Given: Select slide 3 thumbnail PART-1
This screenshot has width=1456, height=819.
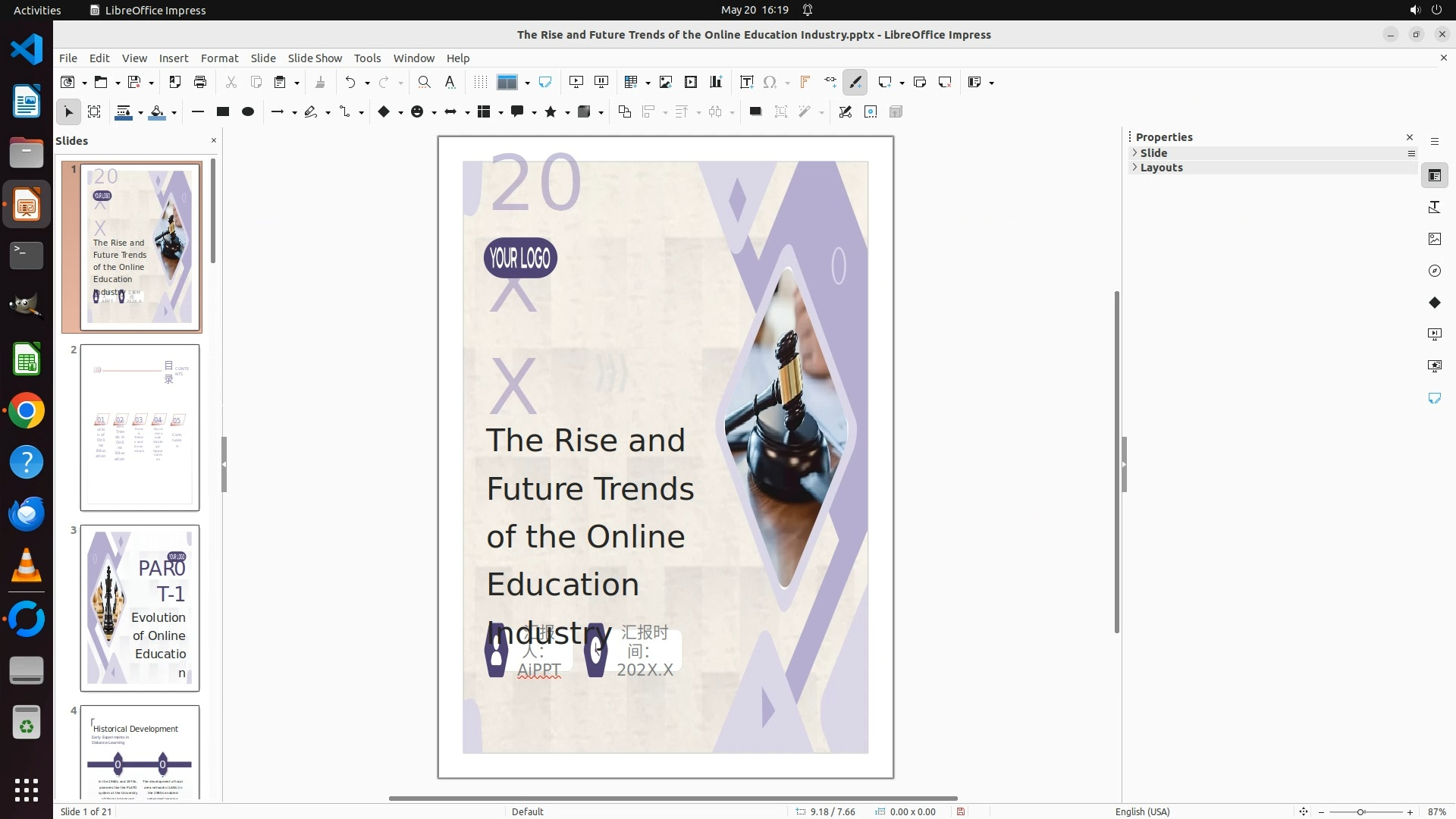Looking at the screenshot, I should click(140, 607).
